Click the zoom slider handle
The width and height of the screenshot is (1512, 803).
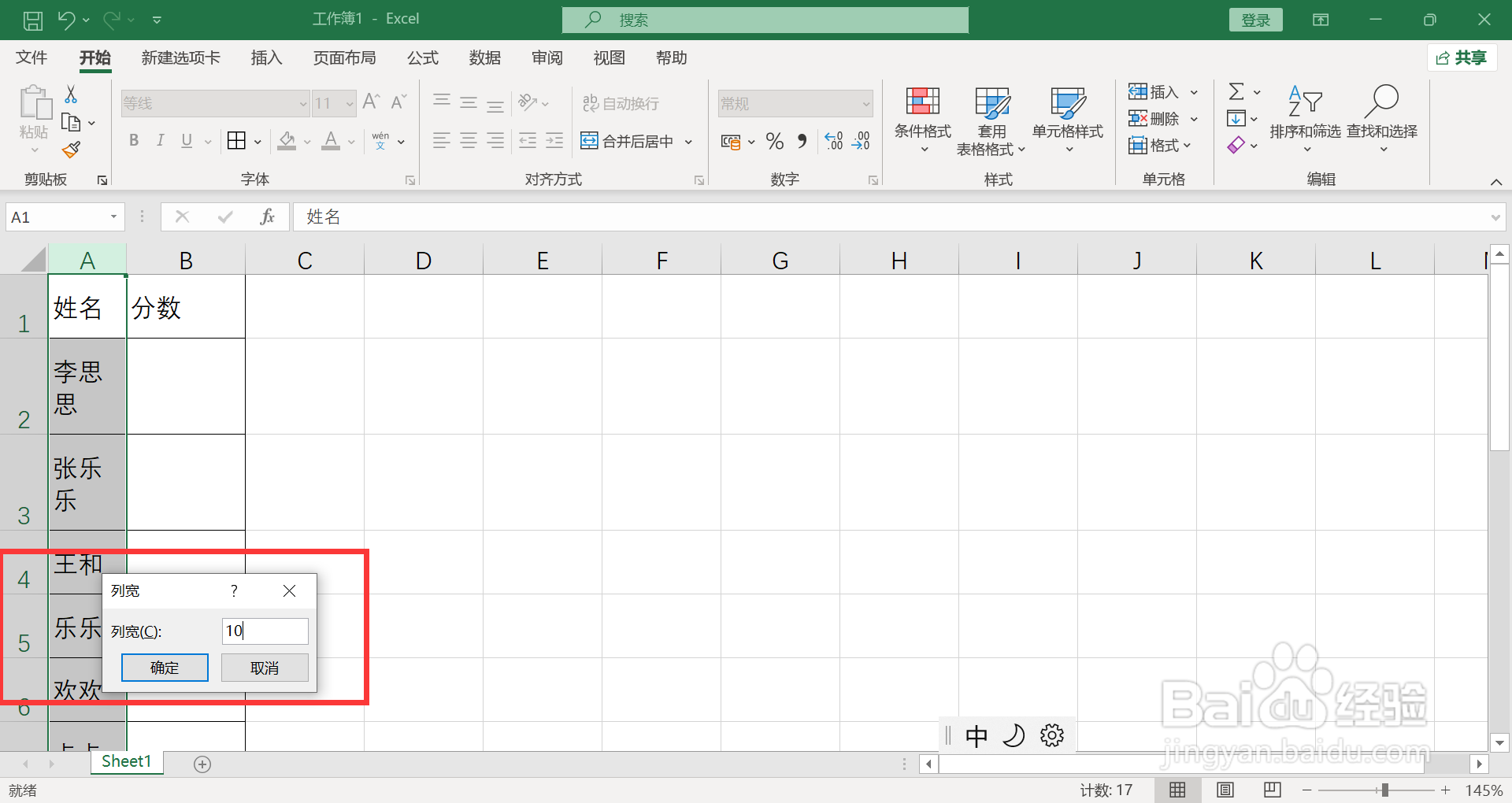pos(1384,790)
